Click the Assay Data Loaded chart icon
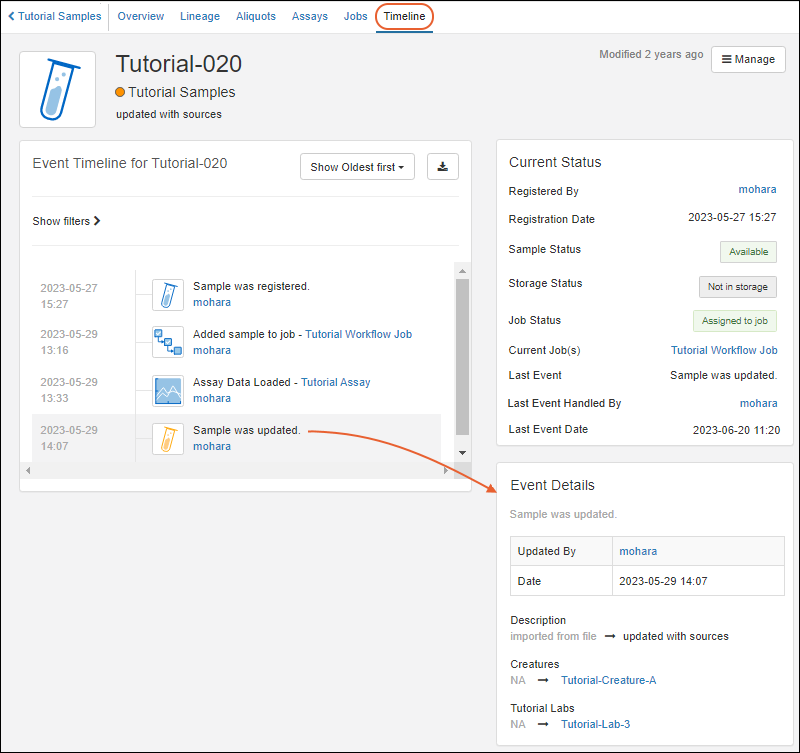The width and height of the screenshot is (800, 753). coord(168,390)
